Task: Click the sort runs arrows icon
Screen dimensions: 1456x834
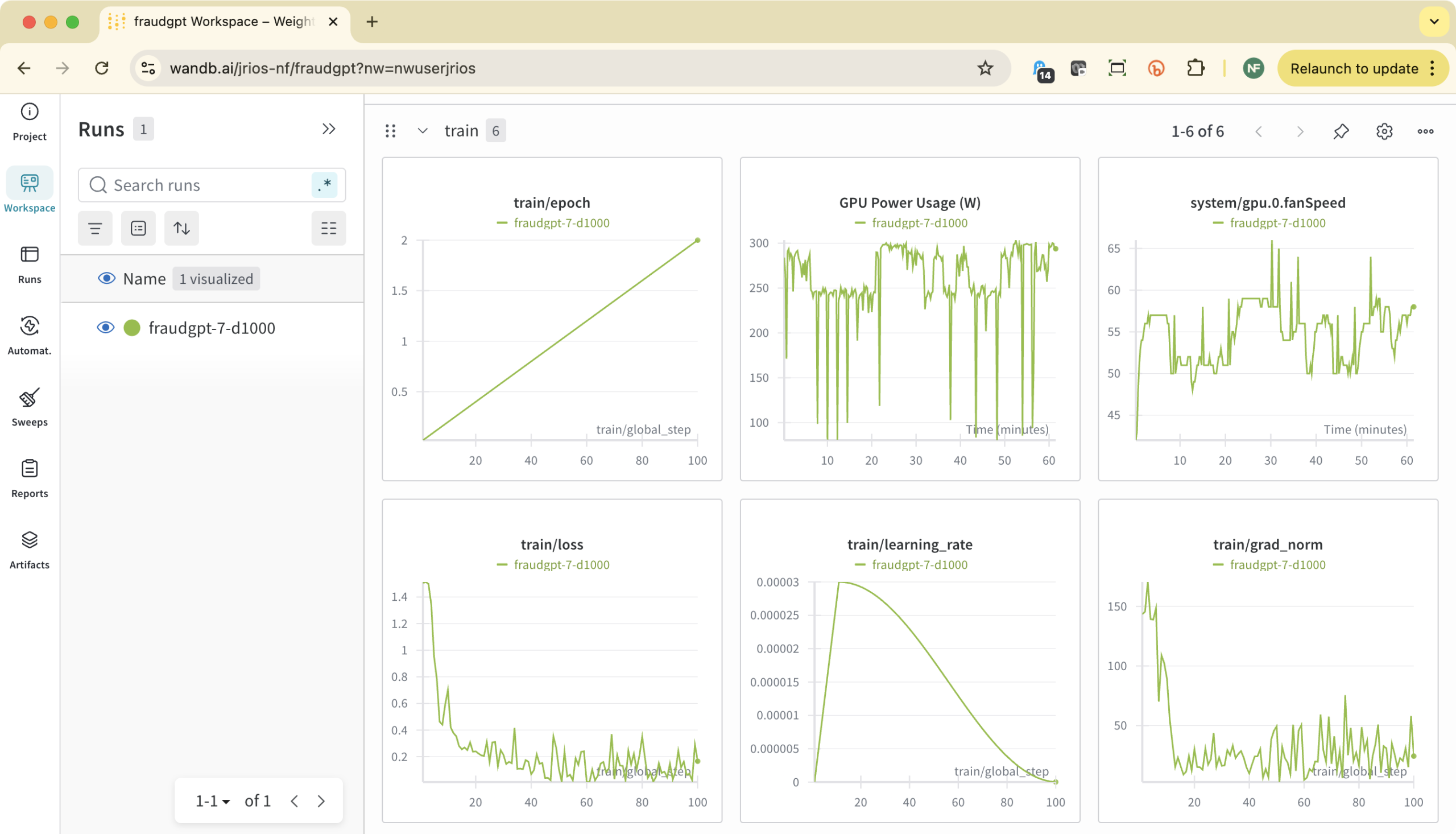Action: point(181,228)
